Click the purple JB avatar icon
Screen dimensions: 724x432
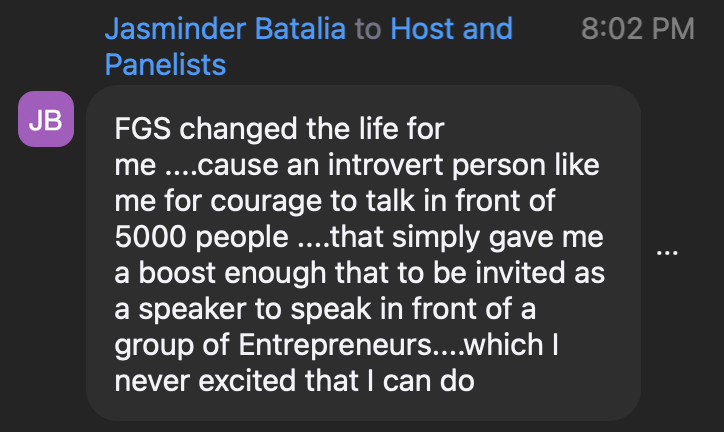[45, 121]
